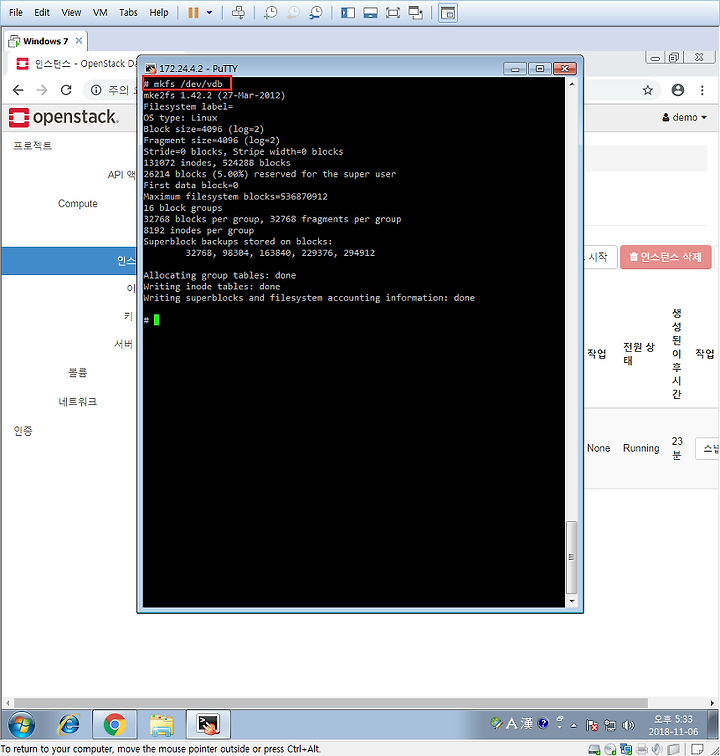
Task: Open the 볼륨 sidebar section
Action: click(78, 372)
